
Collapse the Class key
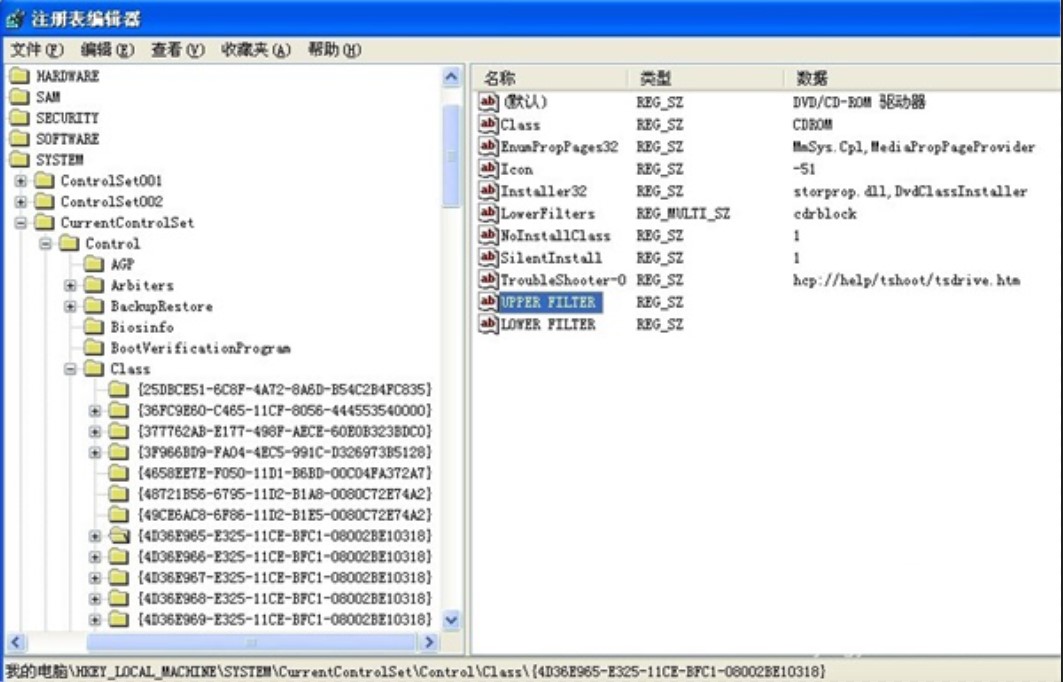(x=71, y=369)
